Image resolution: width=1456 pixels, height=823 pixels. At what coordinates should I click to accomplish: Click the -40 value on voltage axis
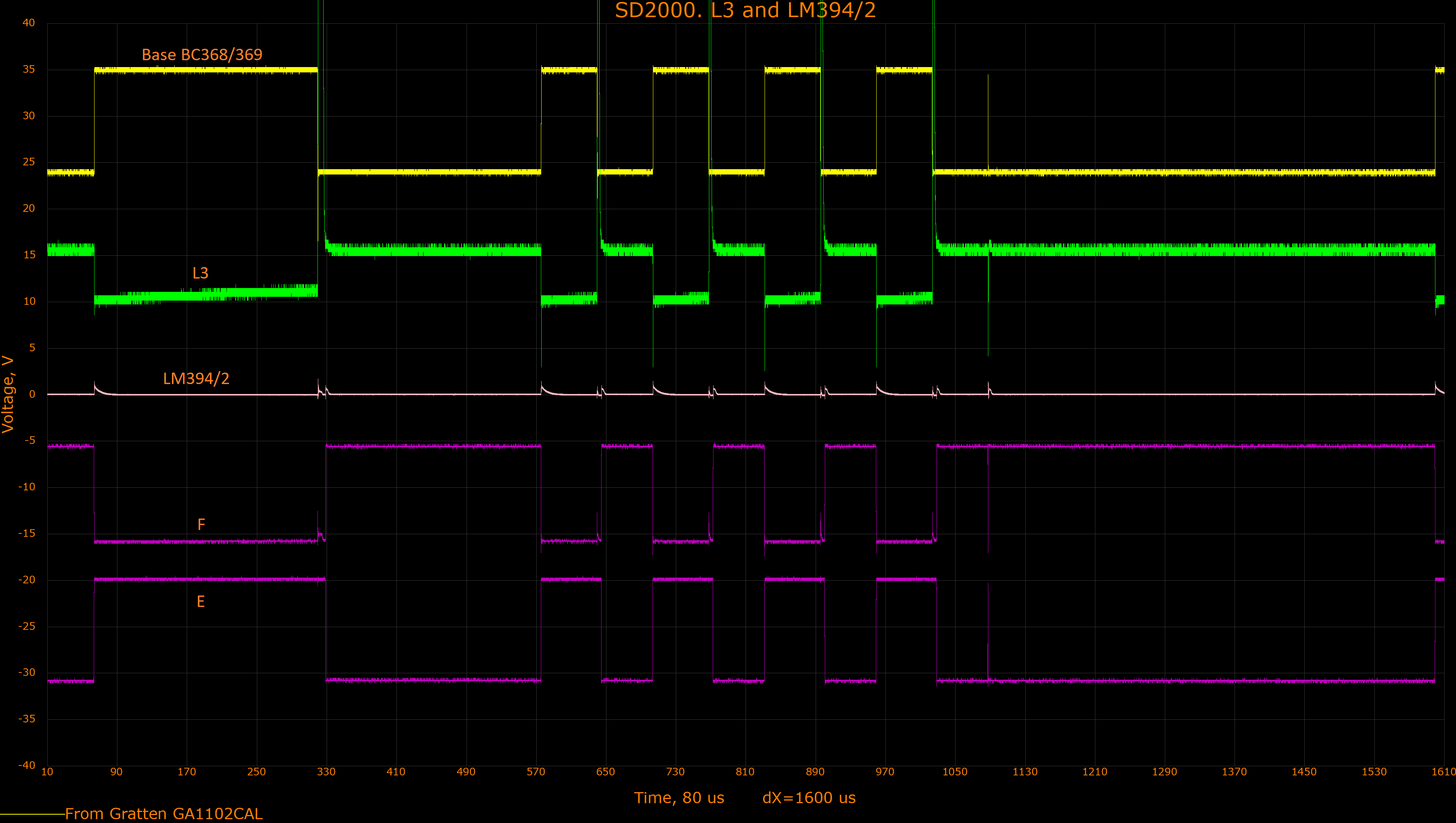[27, 765]
